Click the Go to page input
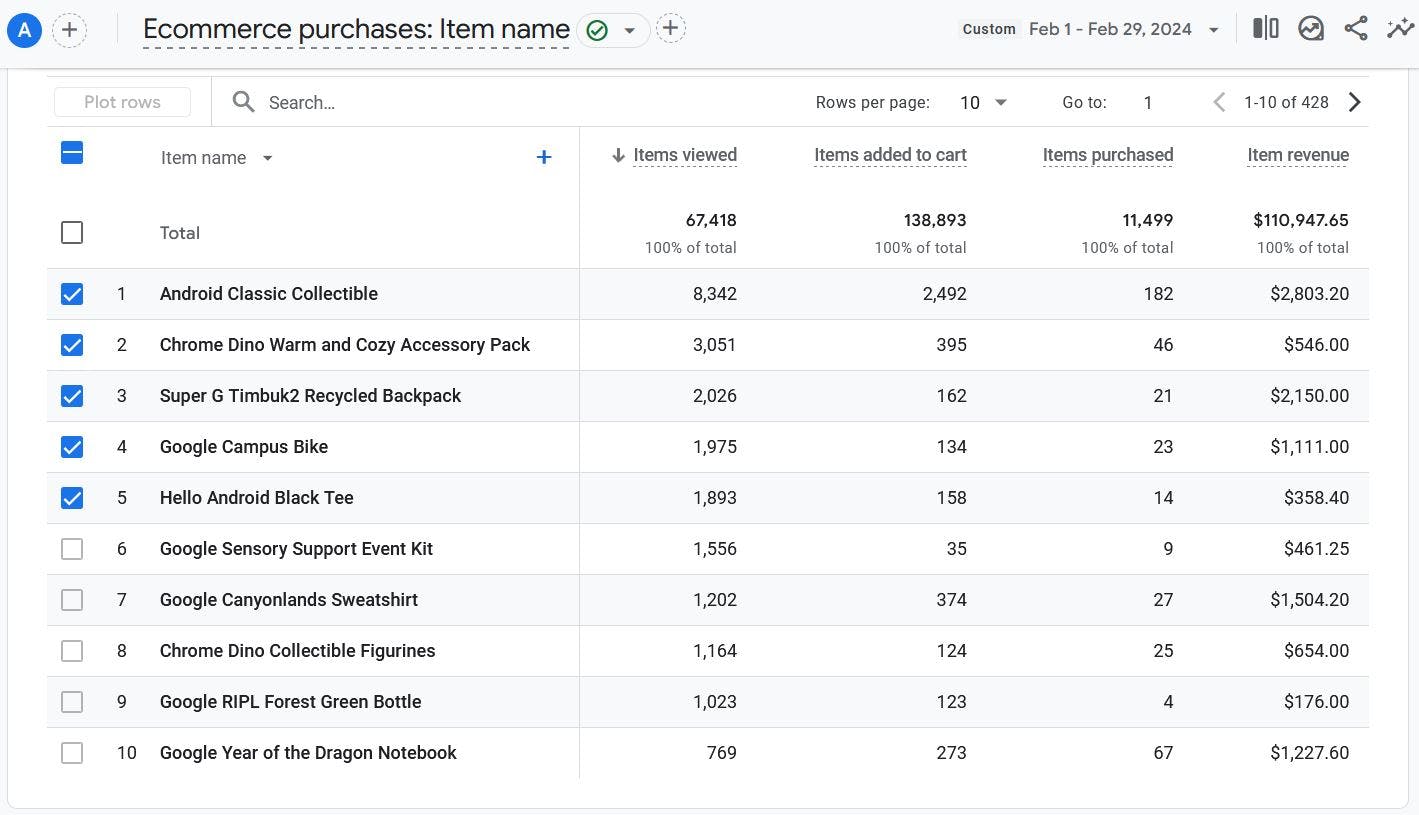1419x815 pixels. [x=1148, y=102]
